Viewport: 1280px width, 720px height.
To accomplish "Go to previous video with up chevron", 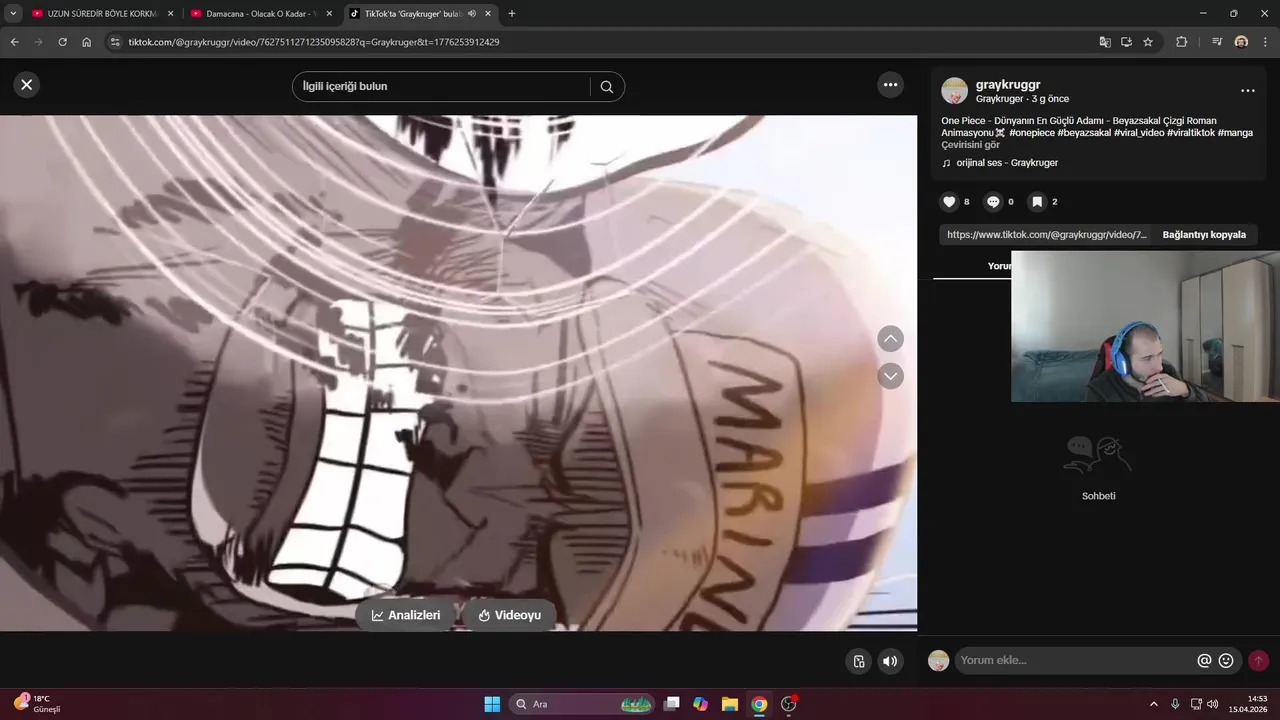I will [890, 339].
